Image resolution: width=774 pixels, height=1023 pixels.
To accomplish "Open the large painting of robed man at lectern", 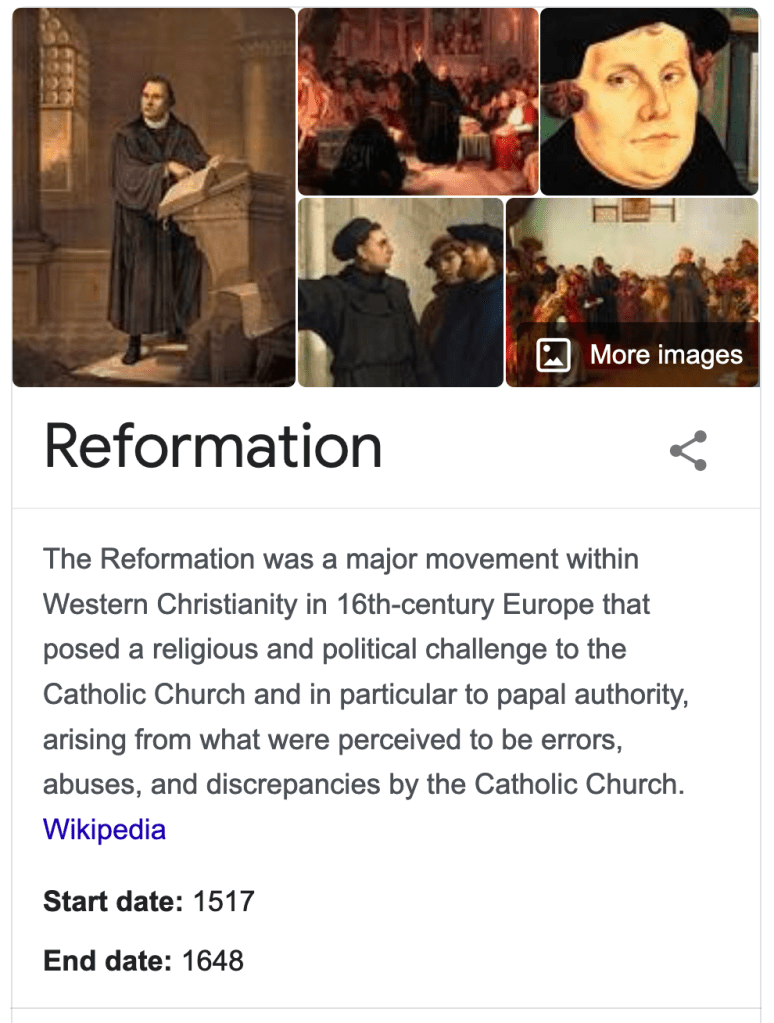I will coord(154,197).
